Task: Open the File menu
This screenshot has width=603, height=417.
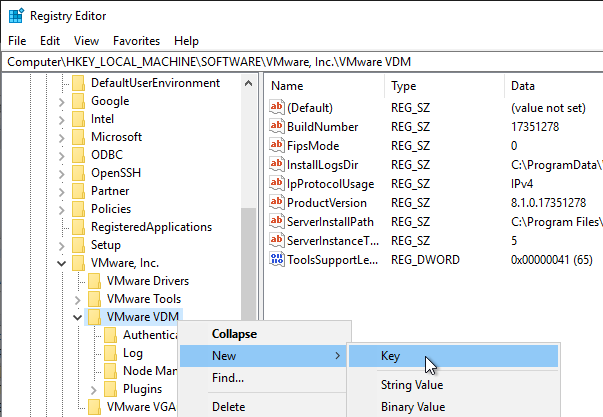Action: coord(17,41)
